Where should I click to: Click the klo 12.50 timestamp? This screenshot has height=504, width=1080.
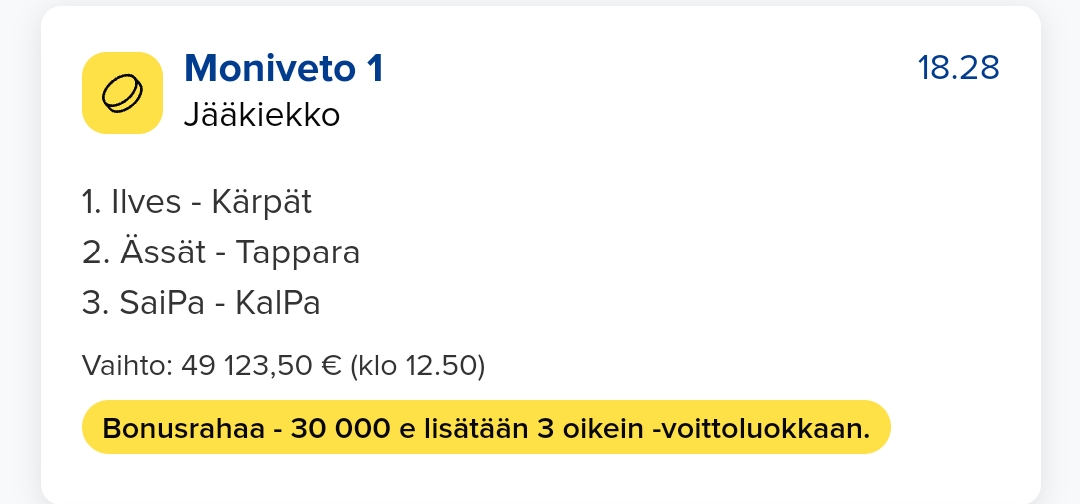(x=418, y=365)
